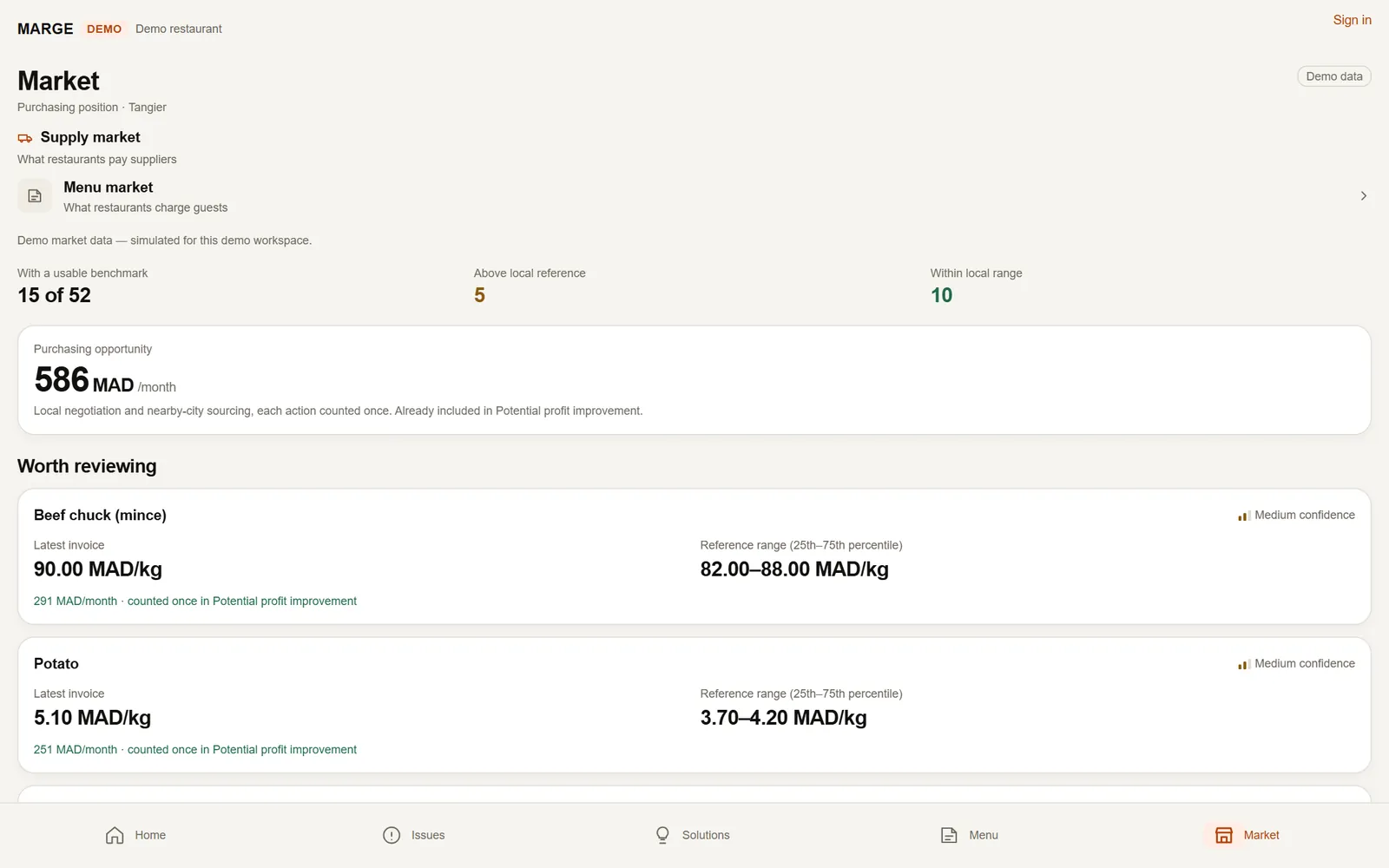Select the Market tab label

[x=1261, y=835]
